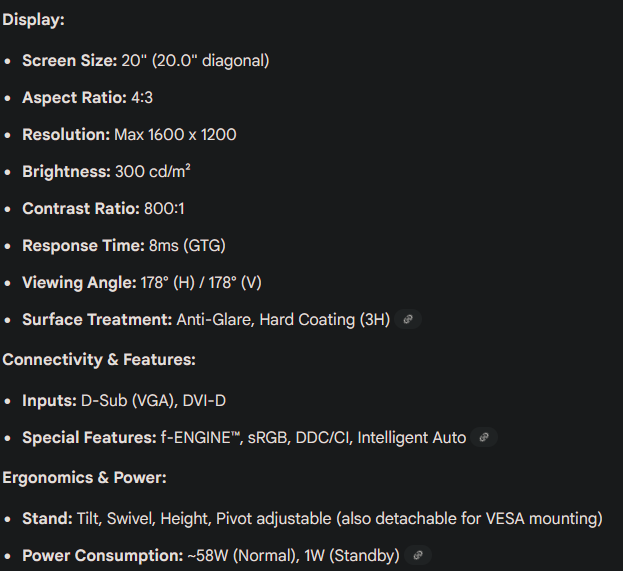Click the Viewing Angle label

(79, 283)
